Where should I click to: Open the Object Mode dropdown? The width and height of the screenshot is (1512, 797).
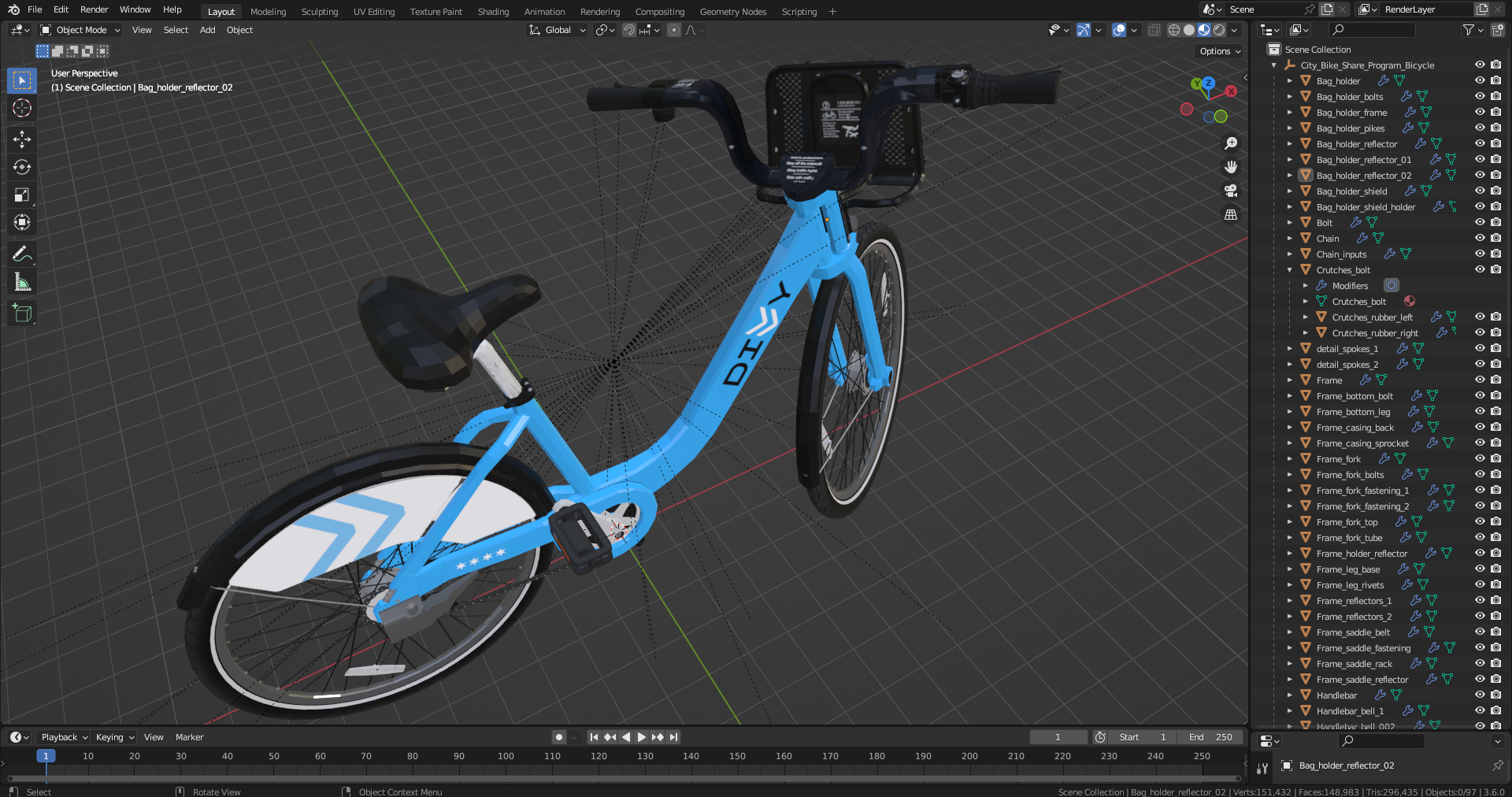tap(80, 30)
